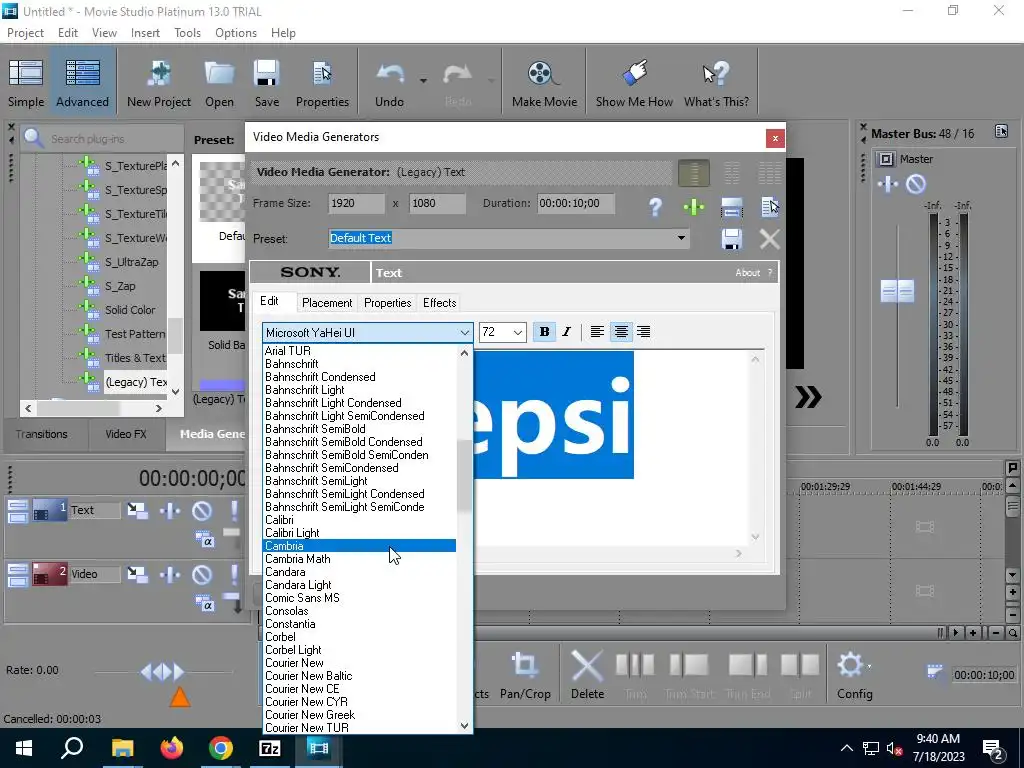Click Make Movie icon
1024x768 pixels.
point(544,82)
